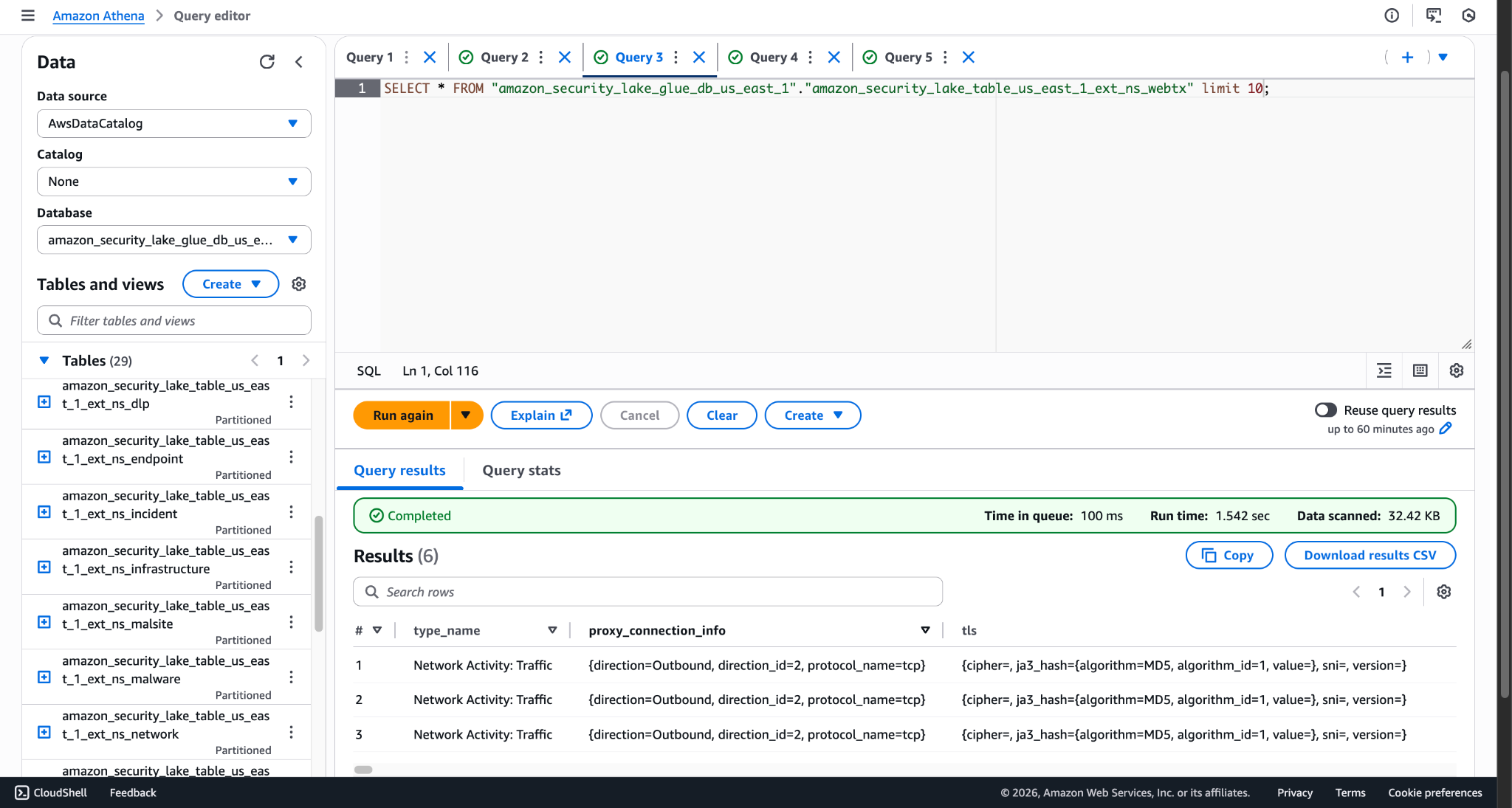Go to Amazon Athena breadcrumb link
Viewport: 1512px width, 808px height.
[98, 15]
